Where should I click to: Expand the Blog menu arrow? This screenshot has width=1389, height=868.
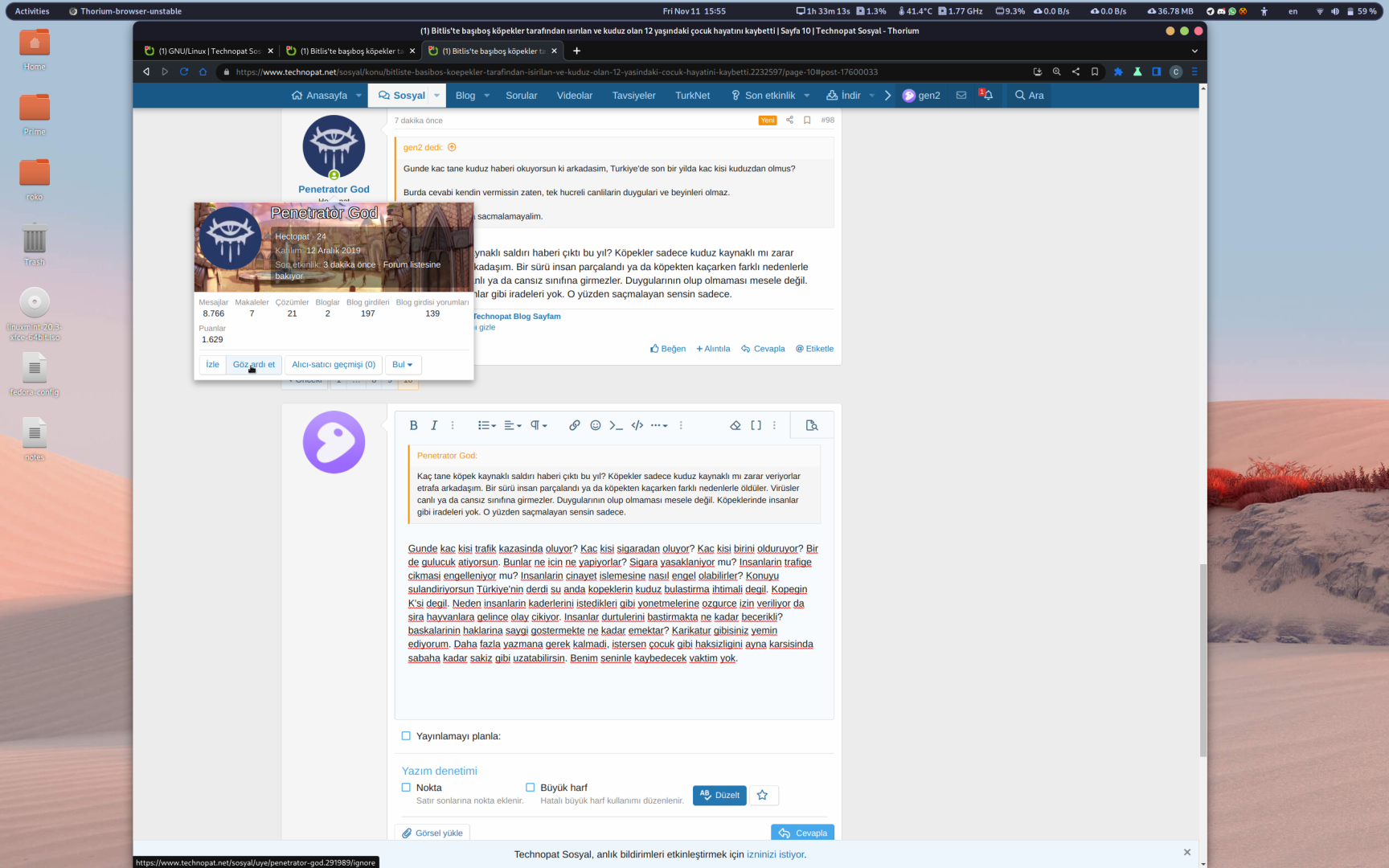click(x=486, y=96)
